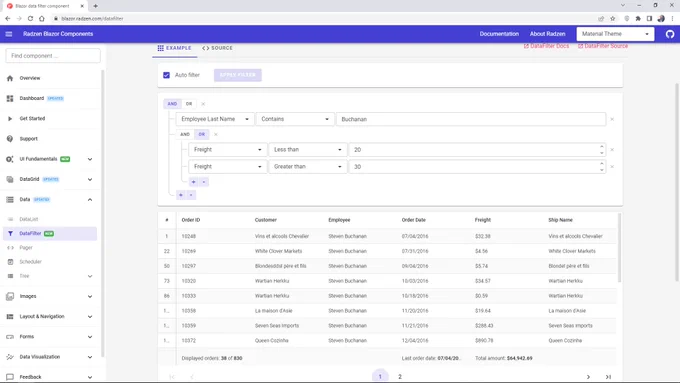
Task: Open the About Radzen link
Action: click(x=547, y=34)
